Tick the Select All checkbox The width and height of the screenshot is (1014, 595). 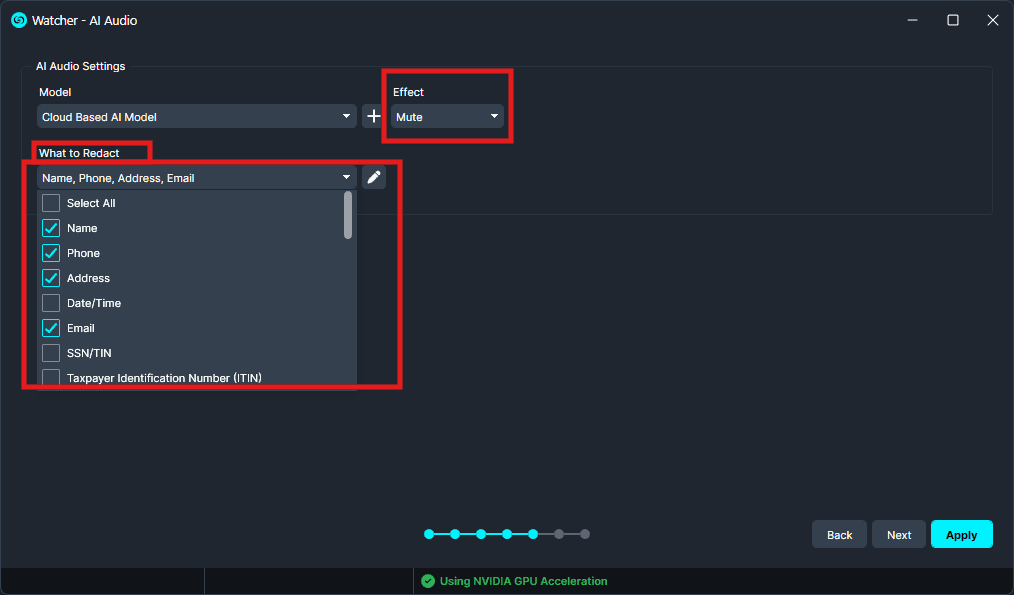51,203
